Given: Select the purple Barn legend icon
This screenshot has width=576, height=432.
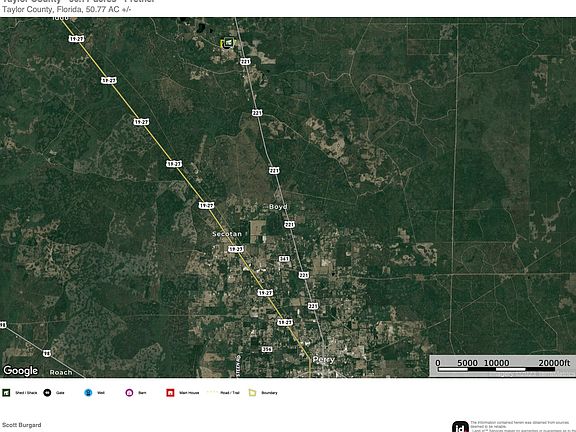Looking at the screenshot, I should tap(129, 393).
